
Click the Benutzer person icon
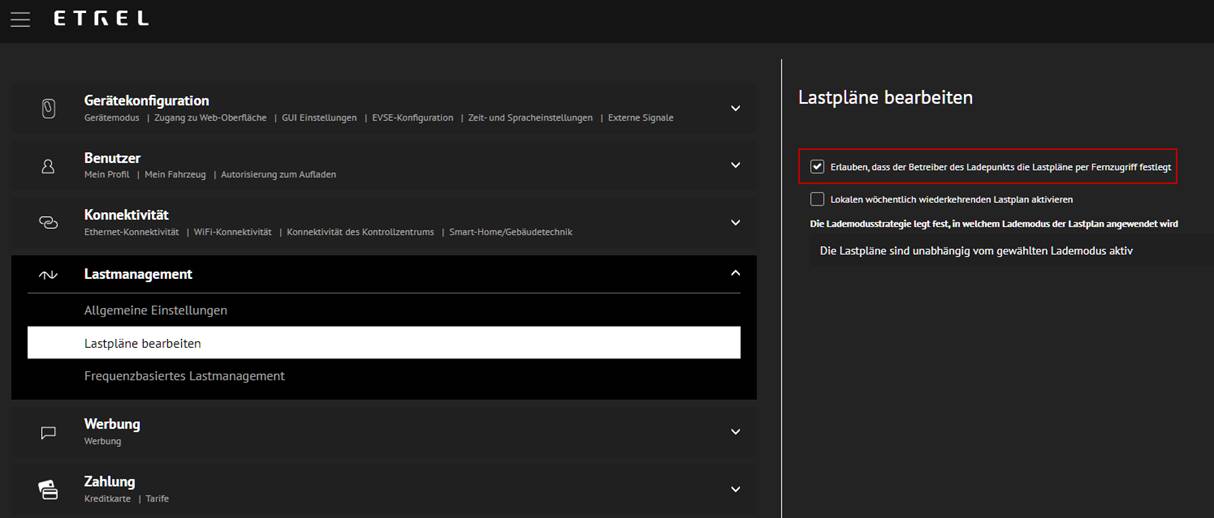point(48,166)
